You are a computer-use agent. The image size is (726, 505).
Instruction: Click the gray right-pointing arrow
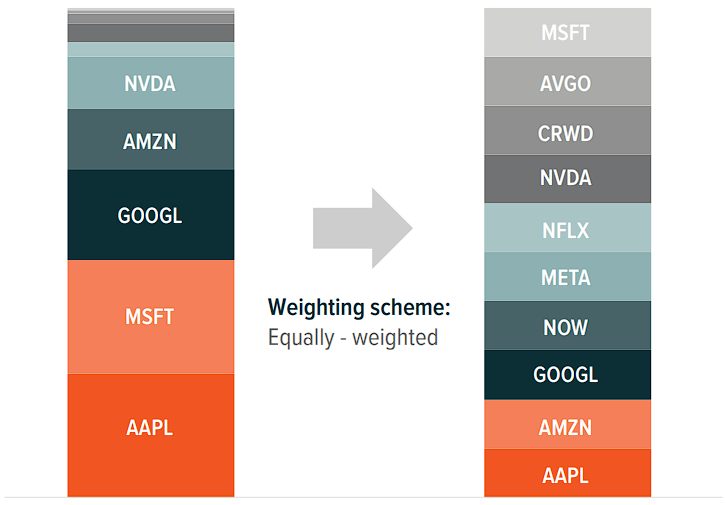tap(362, 228)
